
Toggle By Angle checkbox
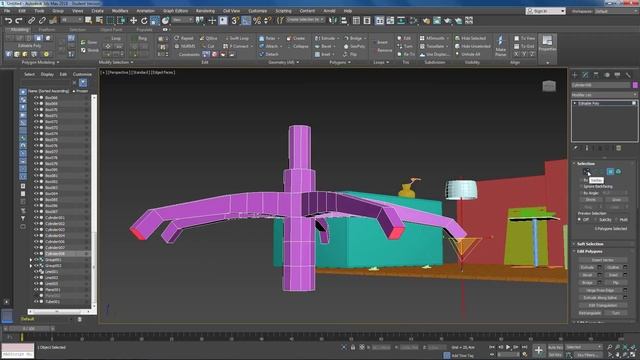pos(581,193)
